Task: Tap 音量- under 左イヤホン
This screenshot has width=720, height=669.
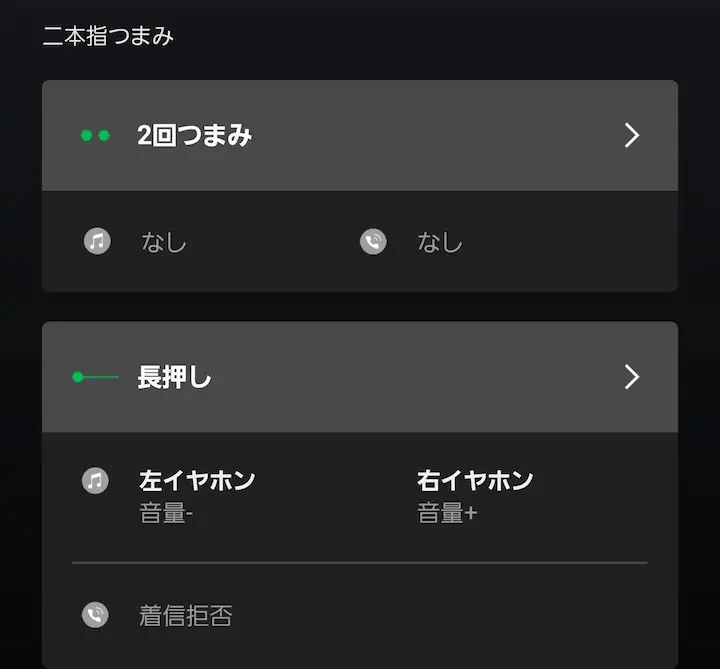Action: (x=166, y=515)
